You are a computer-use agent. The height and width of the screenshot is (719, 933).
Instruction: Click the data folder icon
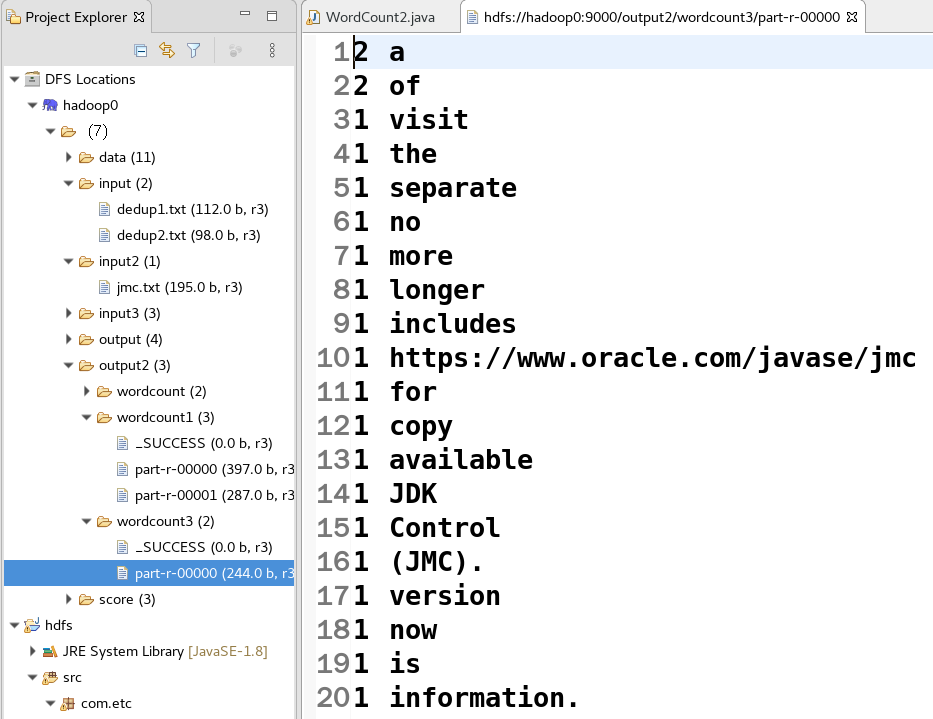86,157
